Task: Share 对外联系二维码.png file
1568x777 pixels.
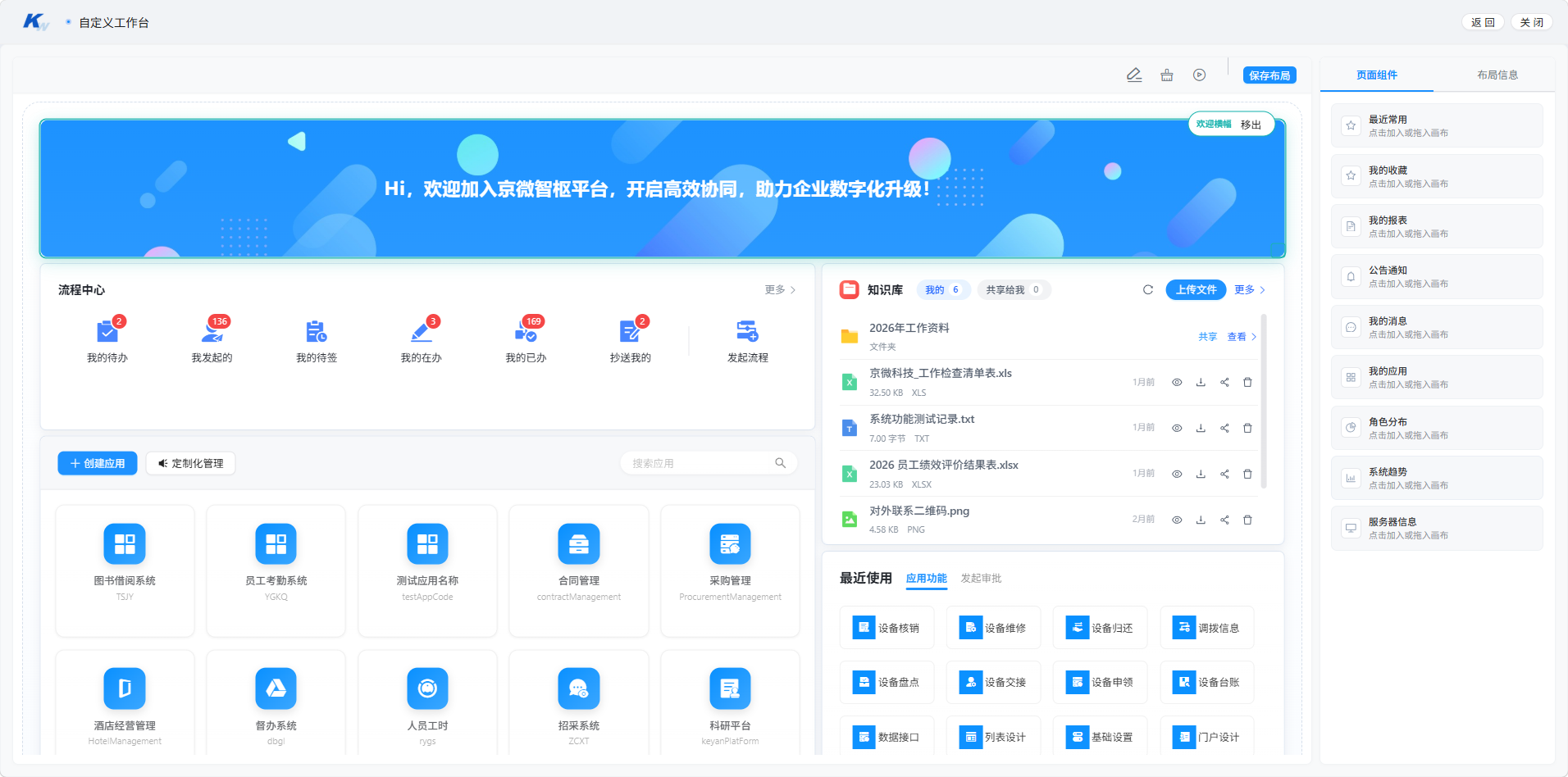Action: click(1224, 520)
